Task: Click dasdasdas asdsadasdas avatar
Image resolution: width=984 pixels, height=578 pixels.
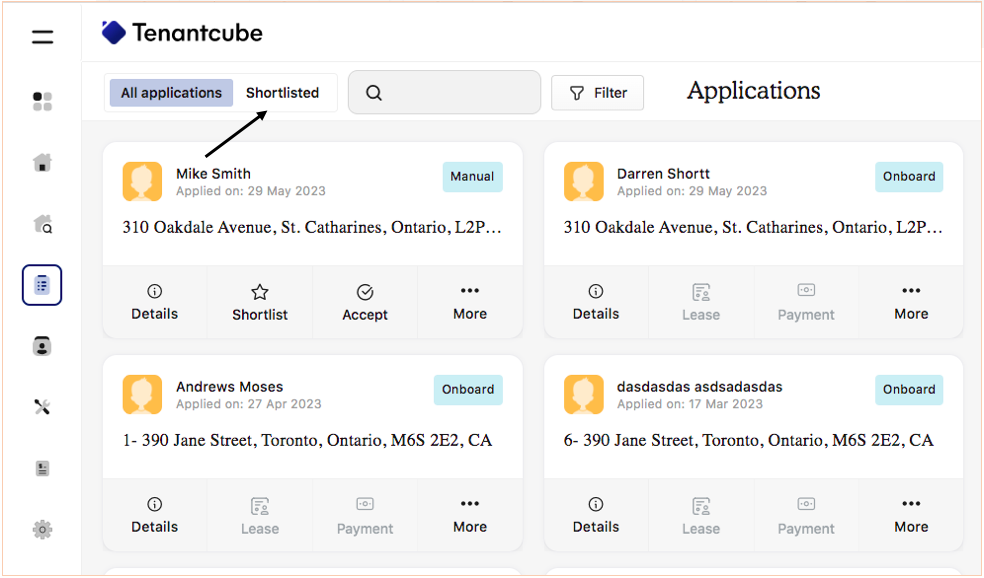Action: (584, 395)
